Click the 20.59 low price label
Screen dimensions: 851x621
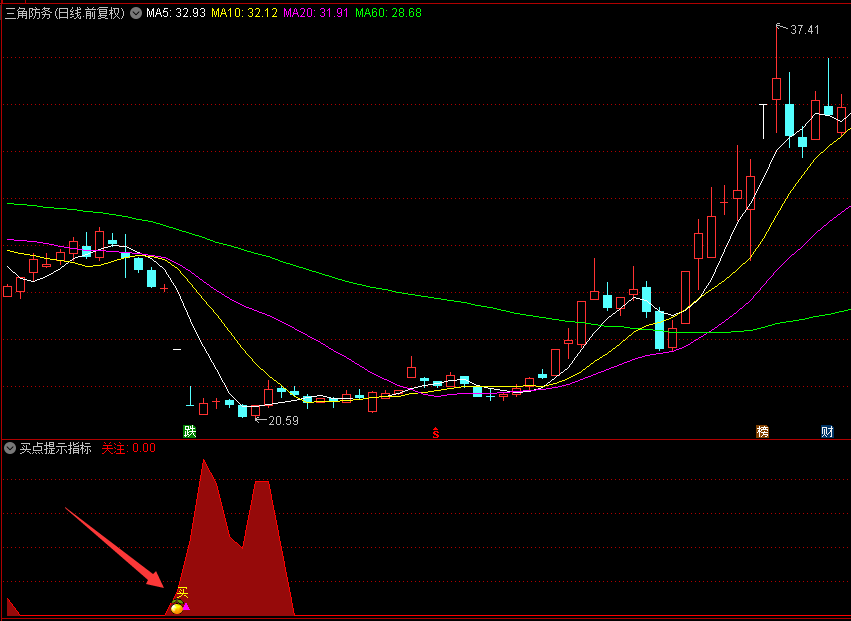point(283,421)
